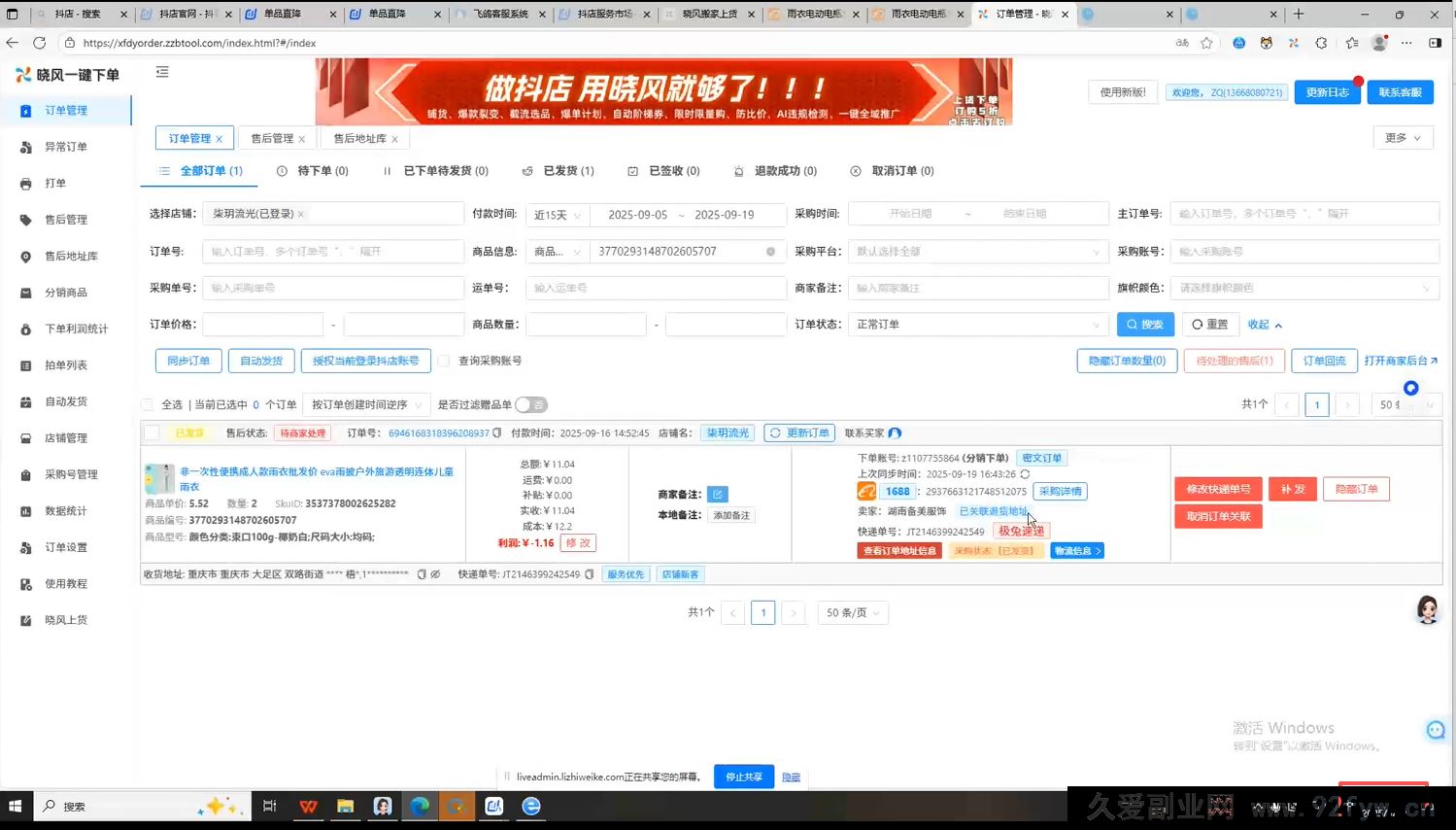Open 异常订单 in the sidebar

[66, 147]
